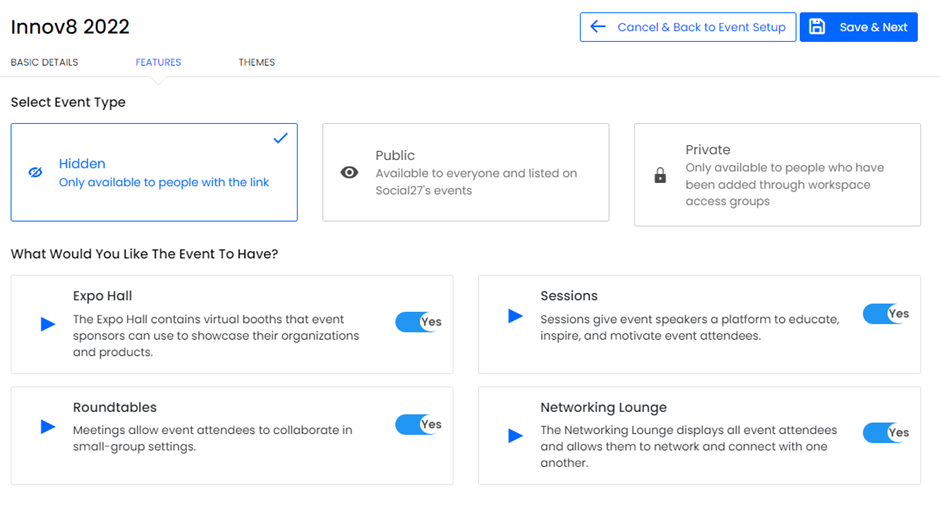Click the floppy disk save icon
940x521 pixels.
tap(817, 27)
